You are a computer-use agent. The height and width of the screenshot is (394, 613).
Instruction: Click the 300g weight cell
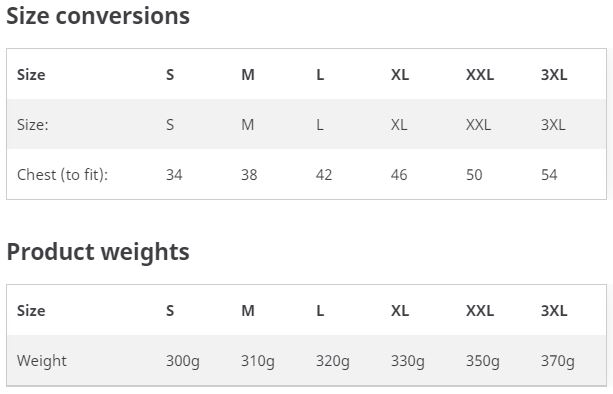pos(183,361)
